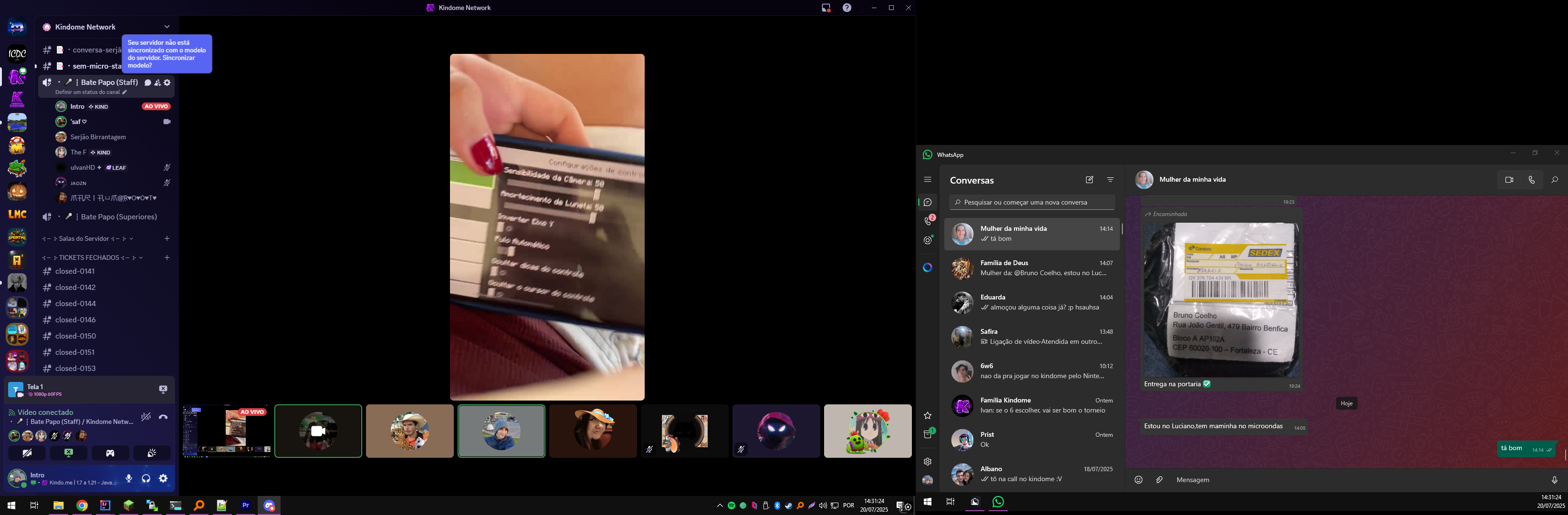Record a WhatsApp voice message
This screenshot has height=515, width=1568.
pos(1554,480)
